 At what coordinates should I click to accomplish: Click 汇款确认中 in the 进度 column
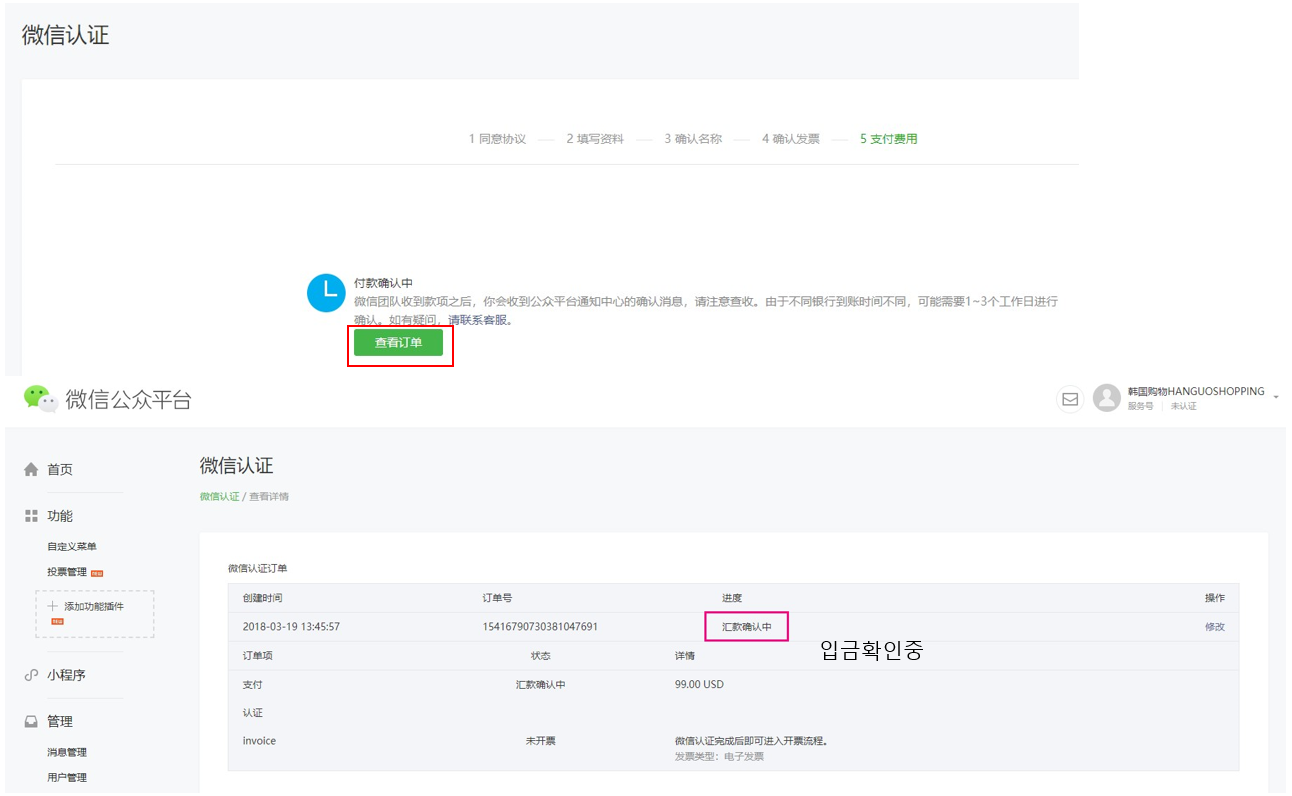[747, 627]
